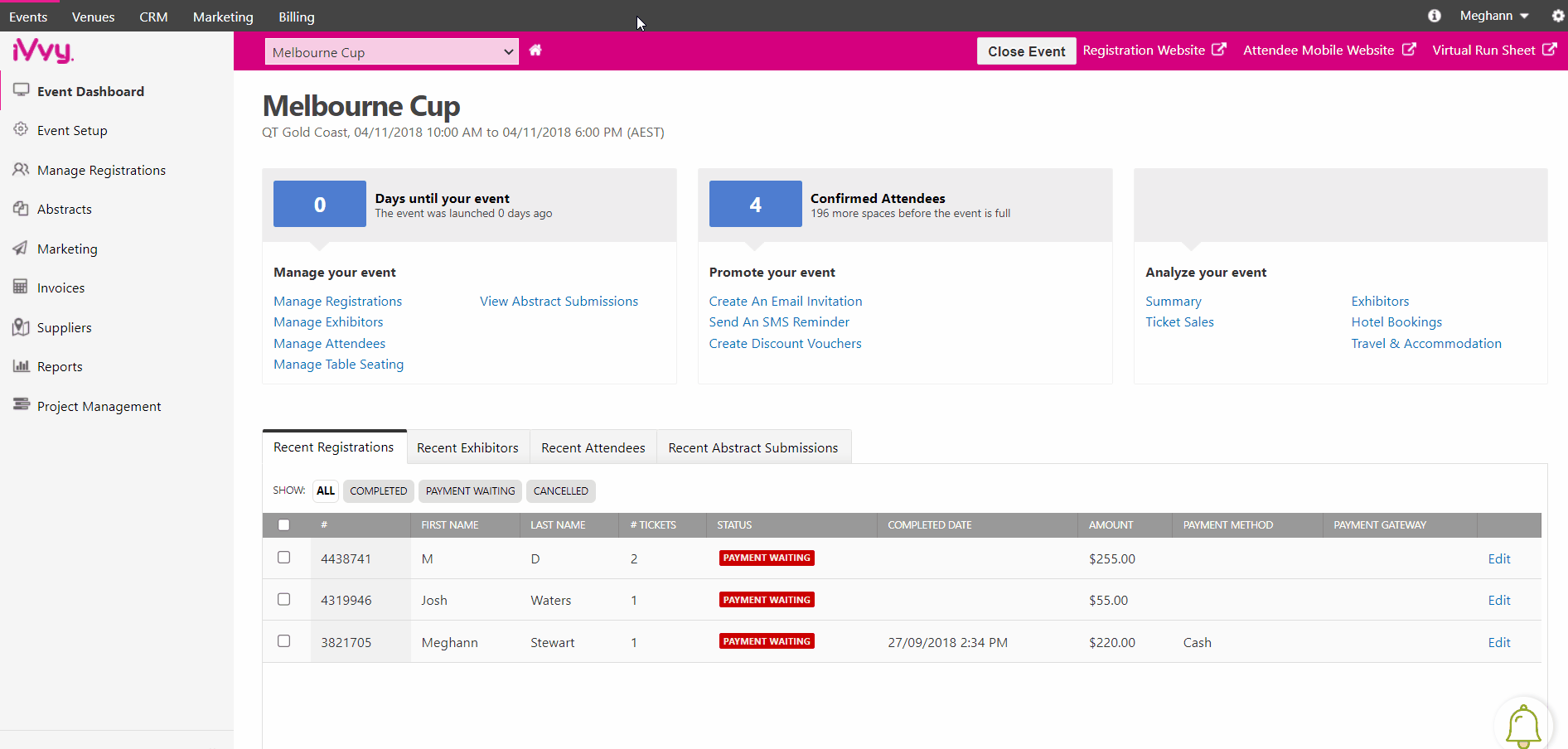Open Travel & Accommodation link
The width and height of the screenshot is (1568, 749).
click(1426, 343)
